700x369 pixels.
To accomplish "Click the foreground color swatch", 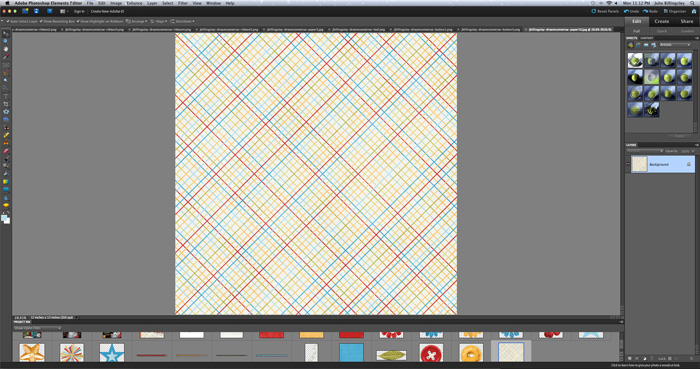I will pyautogui.click(x=4, y=218).
